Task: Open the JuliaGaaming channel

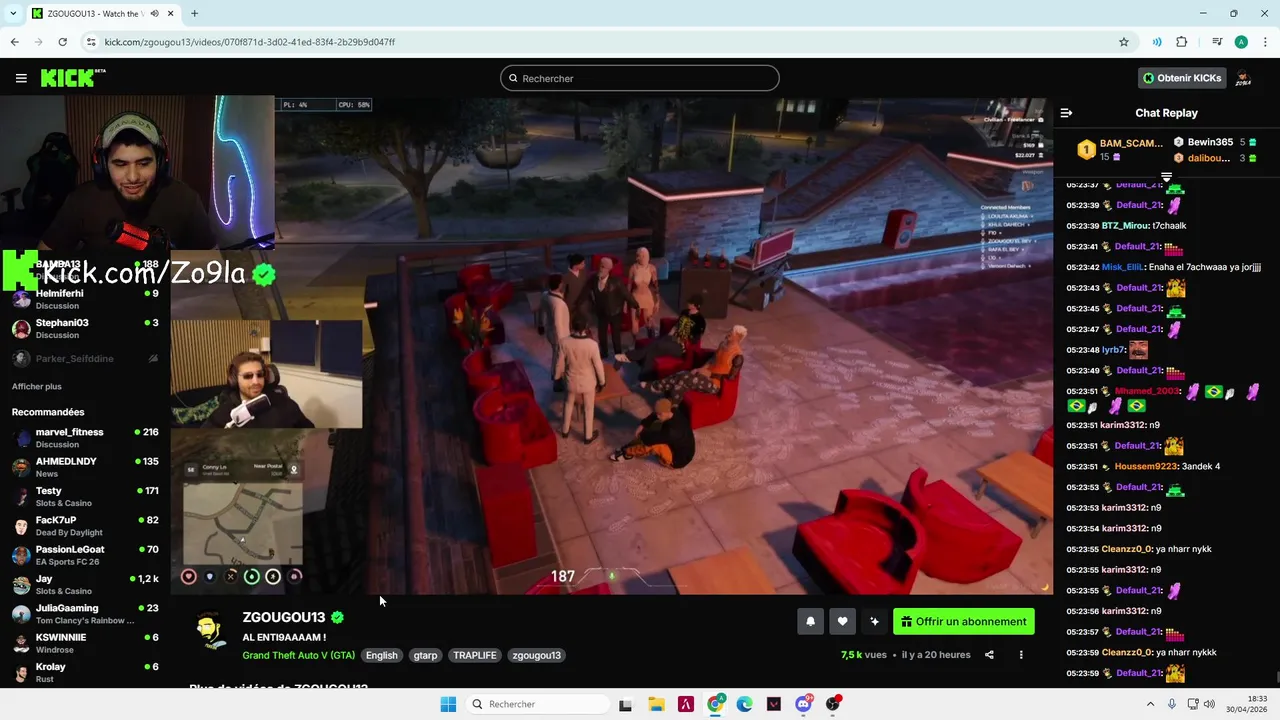Action: tap(85, 614)
